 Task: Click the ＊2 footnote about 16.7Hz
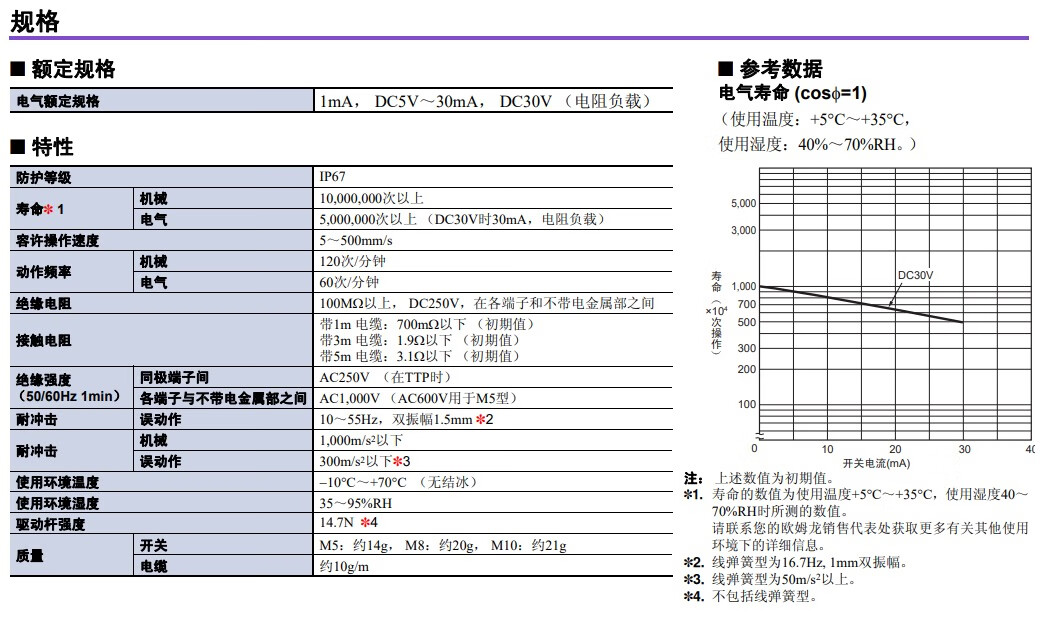[x=795, y=562]
